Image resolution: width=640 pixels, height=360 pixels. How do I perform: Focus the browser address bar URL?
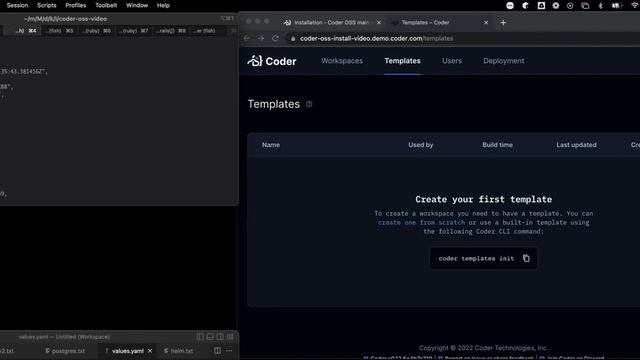click(x=376, y=38)
